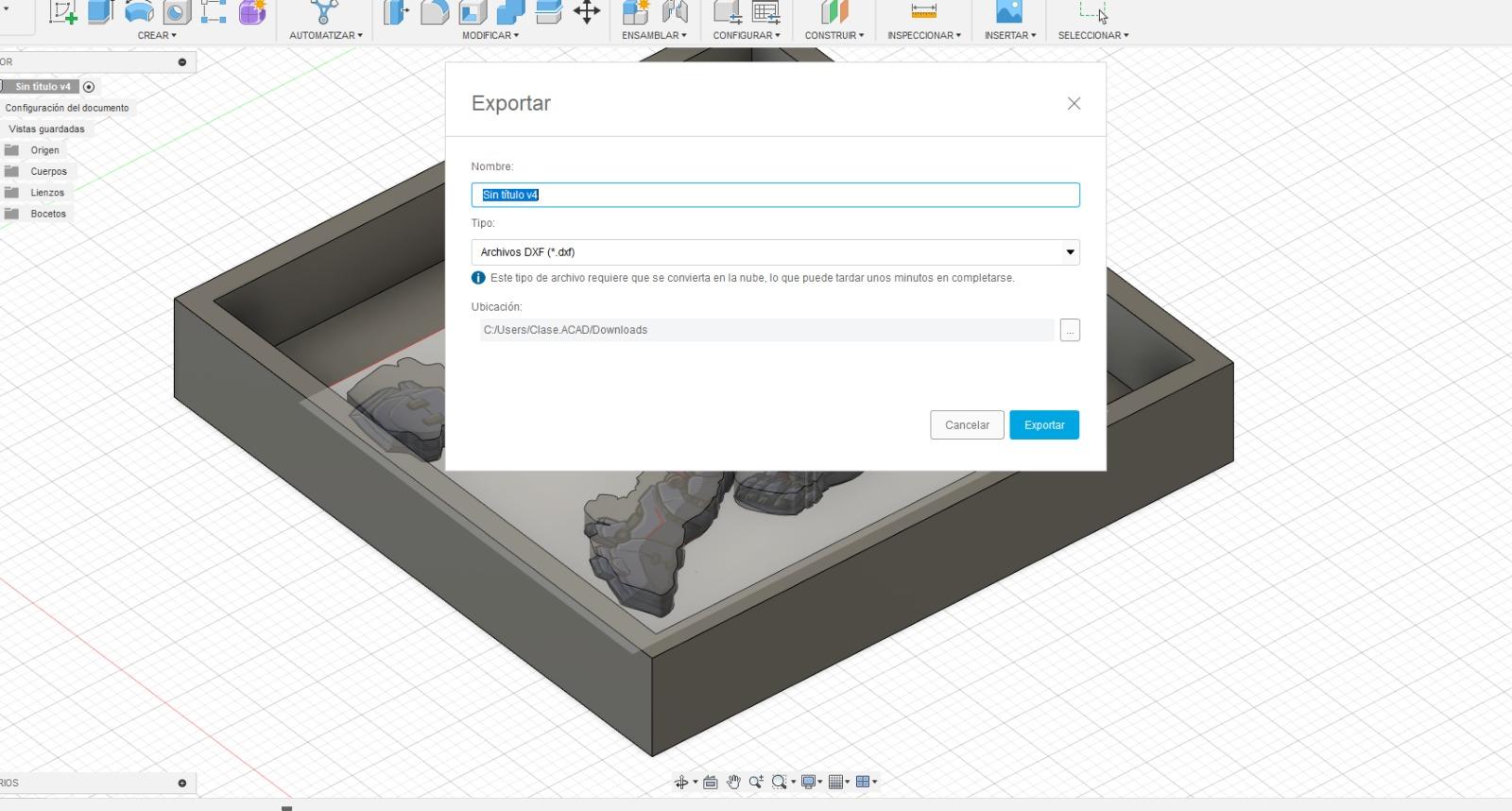
Task: Click the New Component icon
Action: point(636,11)
